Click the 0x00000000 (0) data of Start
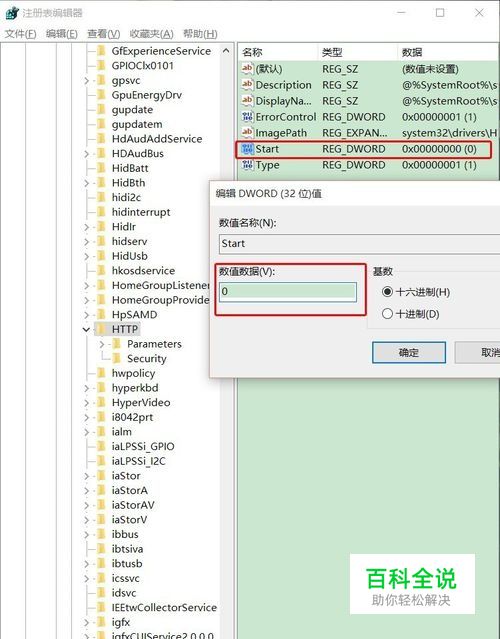The width and height of the screenshot is (500, 639). tap(439, 149)
